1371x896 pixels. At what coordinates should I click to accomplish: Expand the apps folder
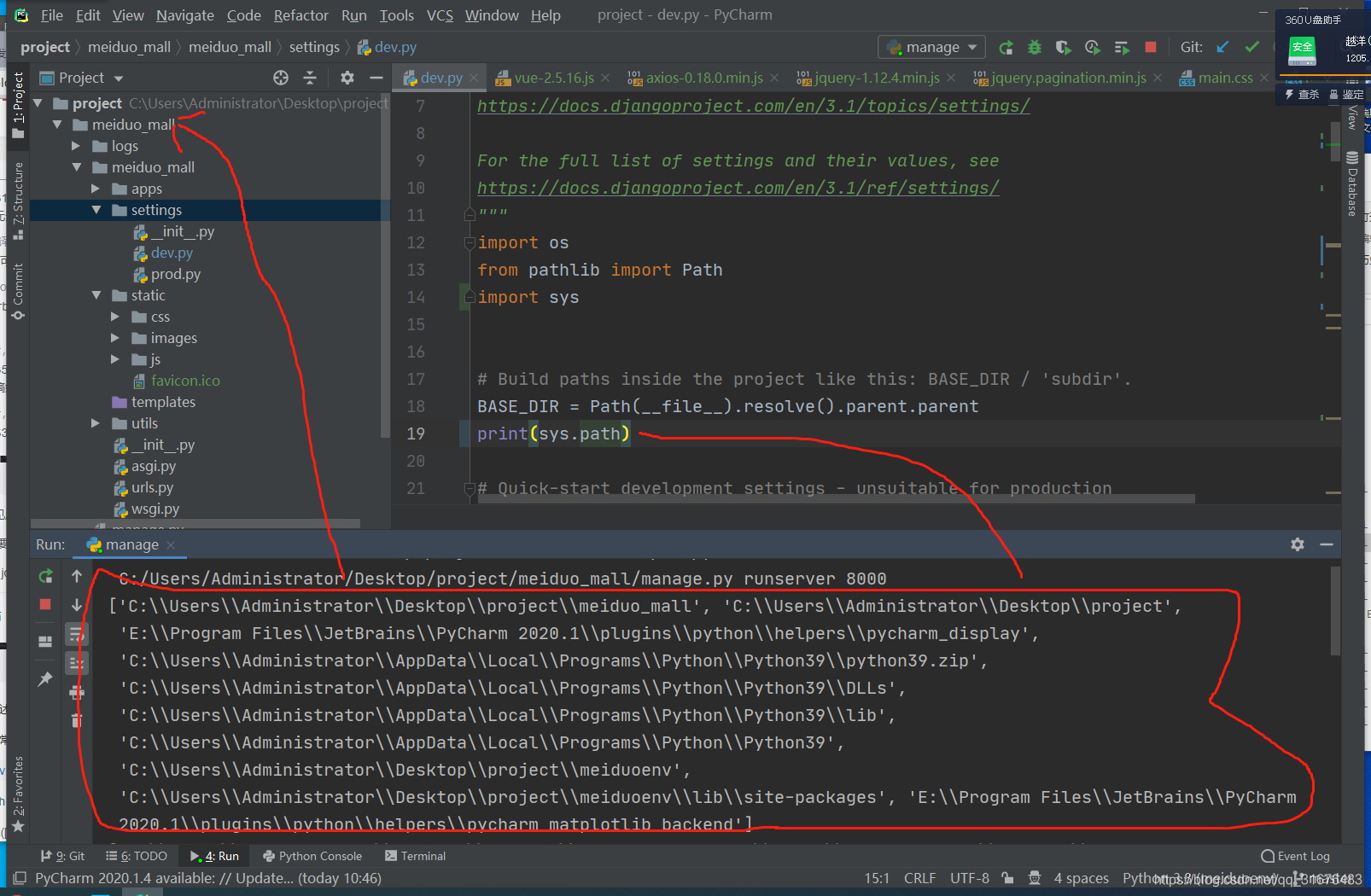point(96,189)
